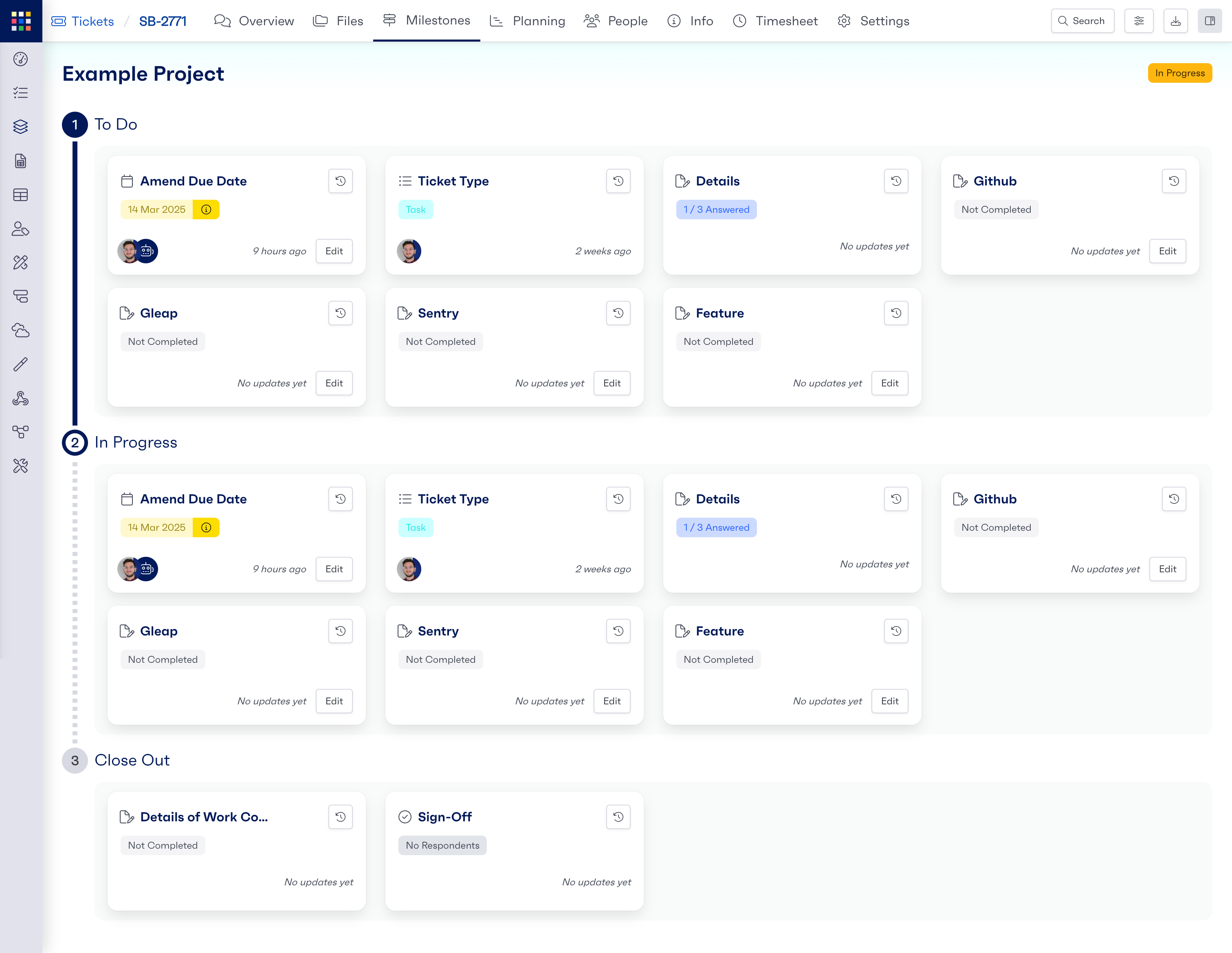Click the In Progress project status badge
Screen dimensions: 1232x953
1179,73
